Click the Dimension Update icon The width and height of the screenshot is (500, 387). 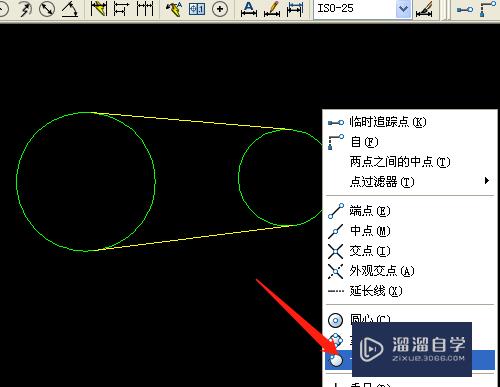pos(295,9)
